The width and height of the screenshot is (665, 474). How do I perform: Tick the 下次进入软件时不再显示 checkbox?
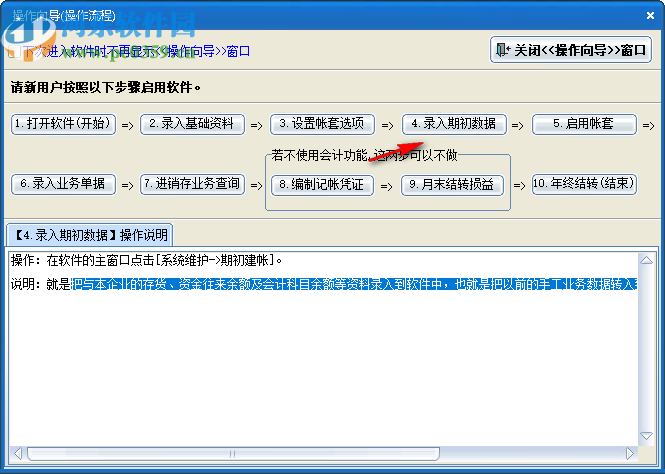(x=14, y=52)
